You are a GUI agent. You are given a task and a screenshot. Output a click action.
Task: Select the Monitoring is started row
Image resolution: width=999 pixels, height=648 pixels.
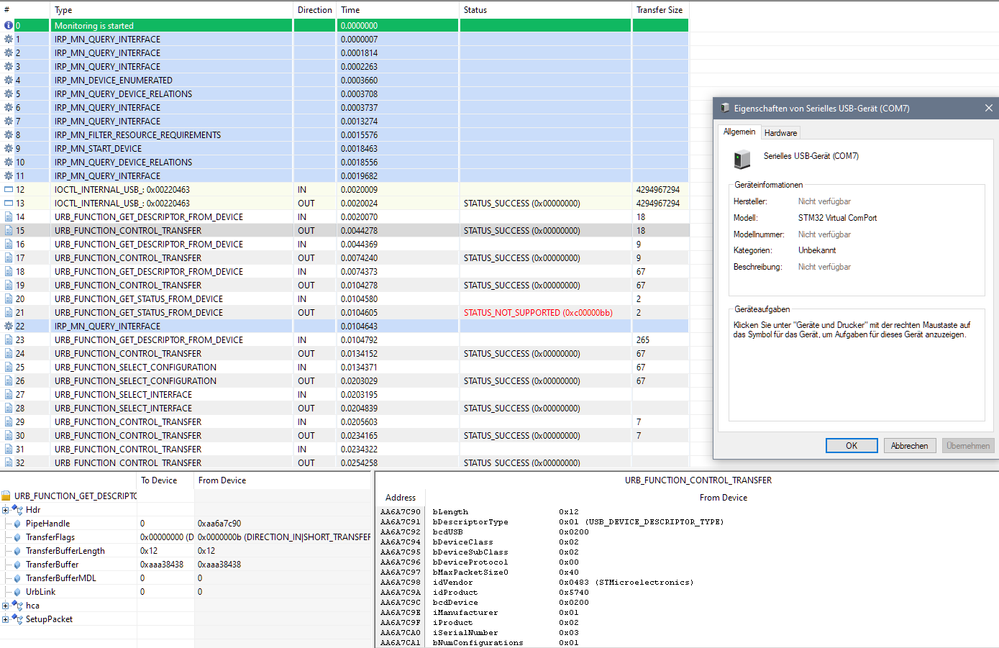[x=344, y=25]
